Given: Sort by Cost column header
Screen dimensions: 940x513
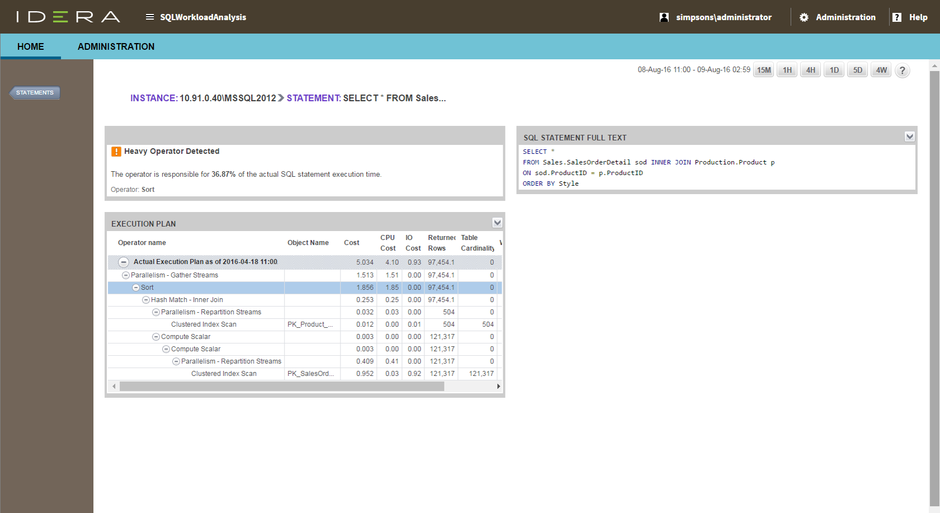Looking at the screenshot, I should point(351,243).
